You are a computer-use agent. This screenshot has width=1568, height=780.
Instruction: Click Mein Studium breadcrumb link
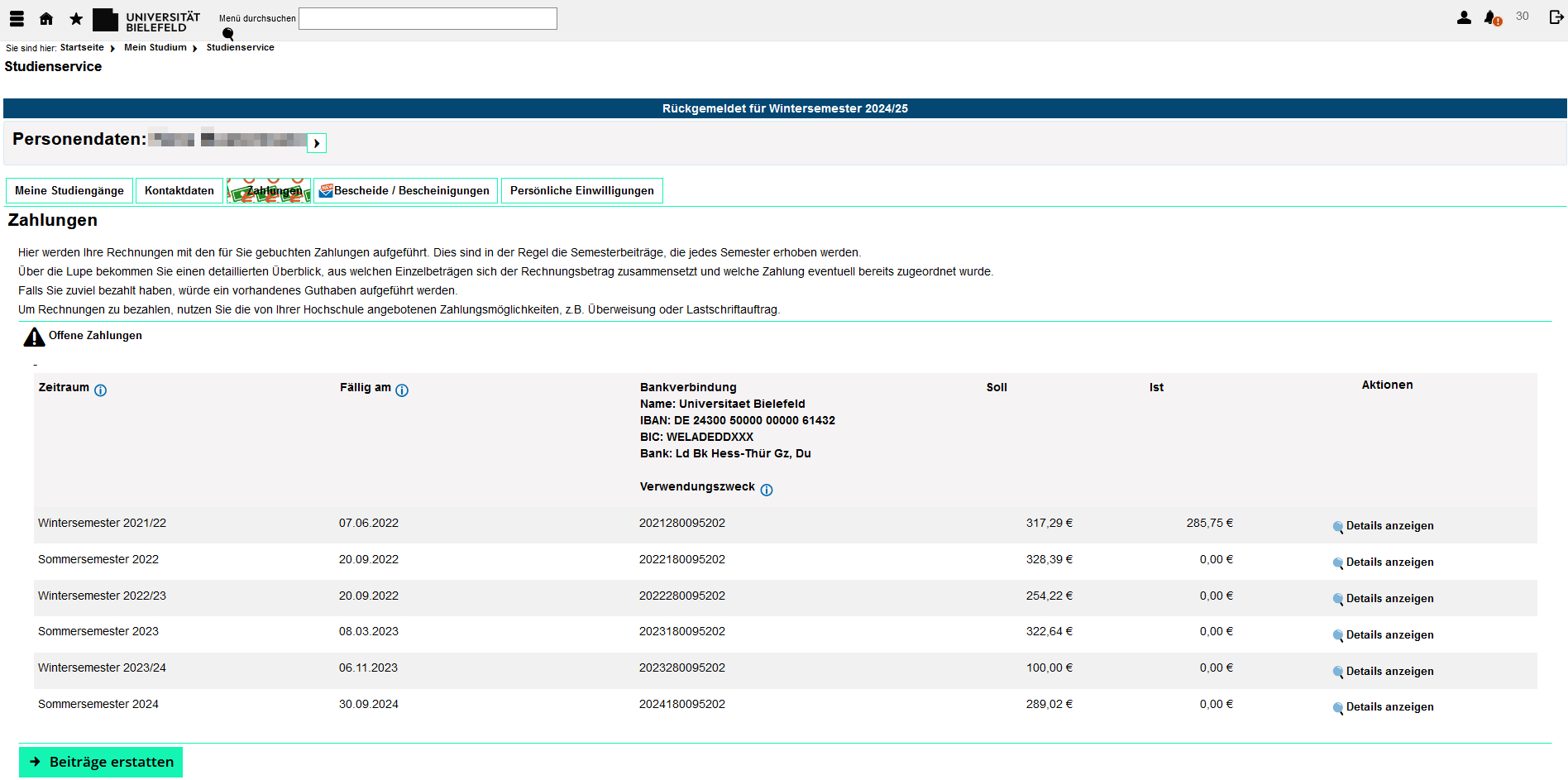pyautogui.click(x=155, y=47)
